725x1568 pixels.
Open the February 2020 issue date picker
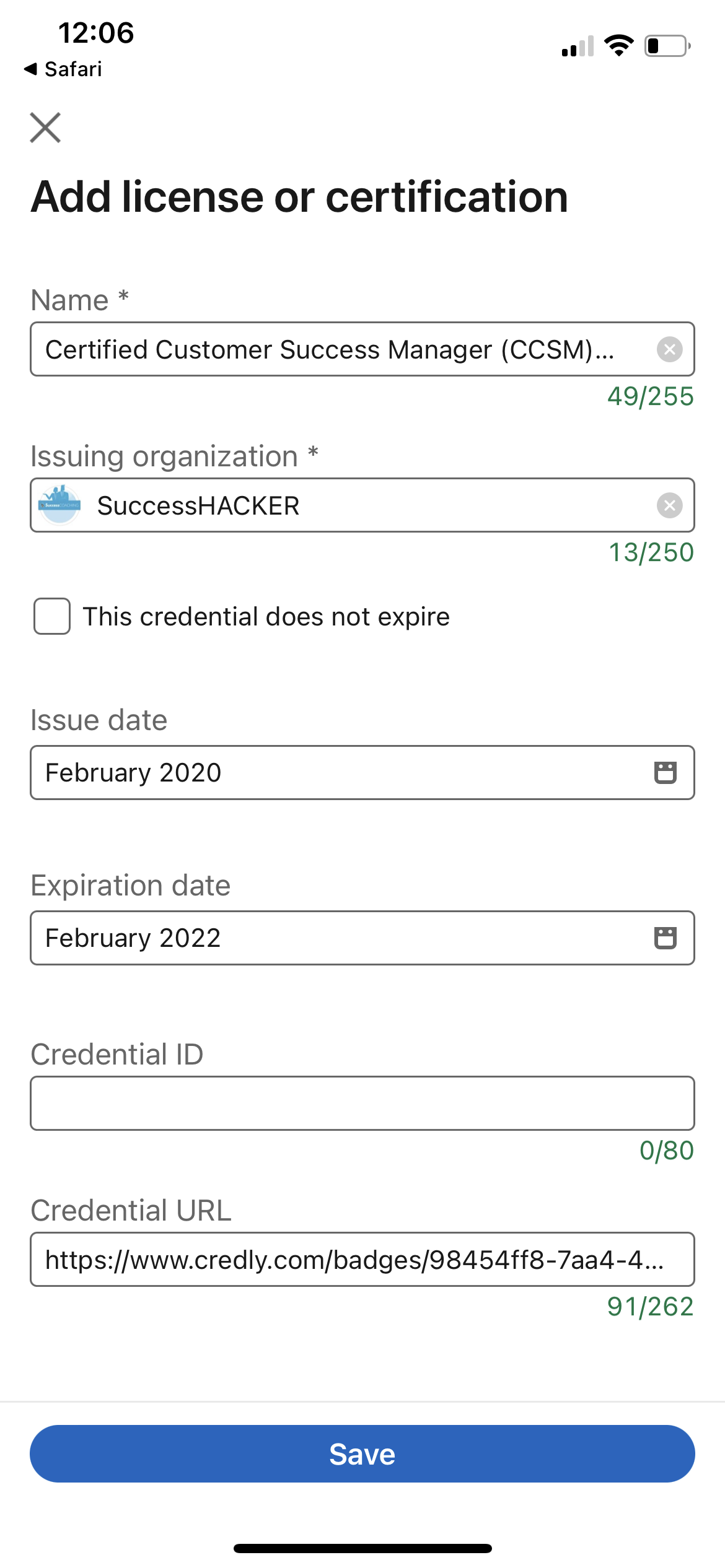pos(362,772)
